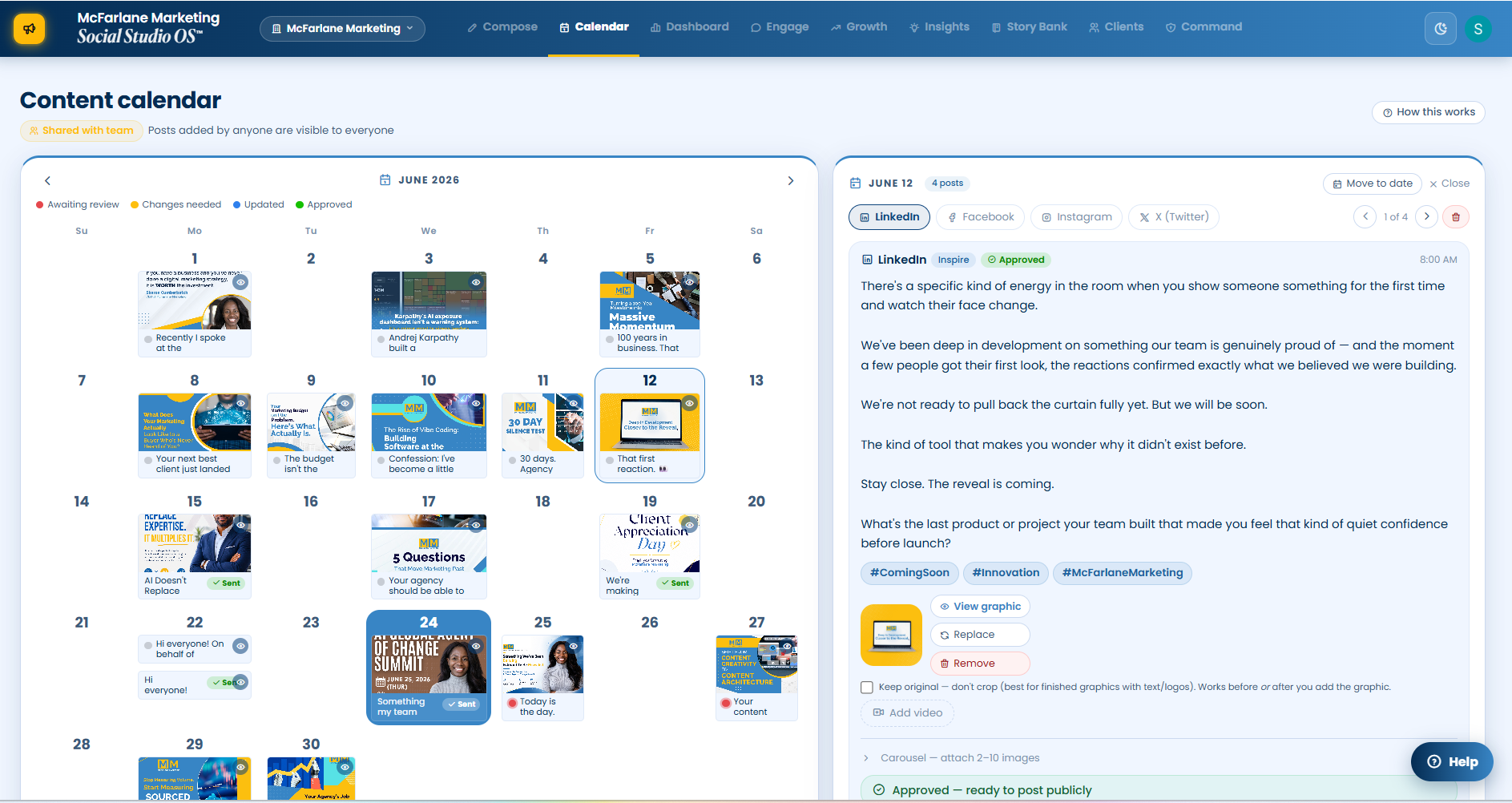
Task: Open the Insights tab
Action: pyautogui.click(x=939, y=27)
